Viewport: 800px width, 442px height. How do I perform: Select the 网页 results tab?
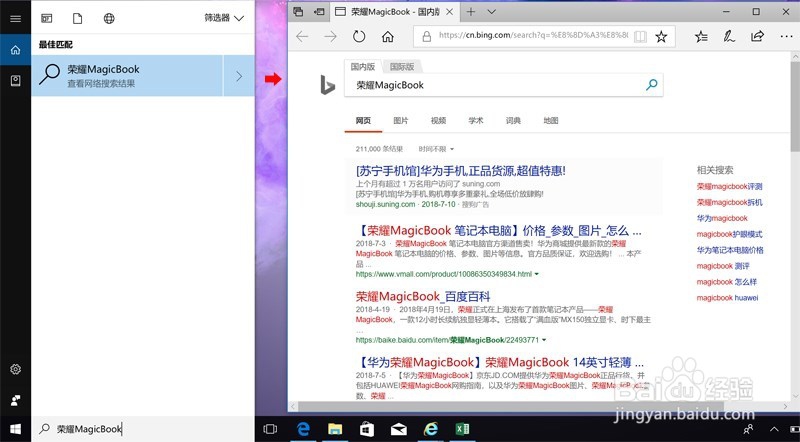point(363,121)
